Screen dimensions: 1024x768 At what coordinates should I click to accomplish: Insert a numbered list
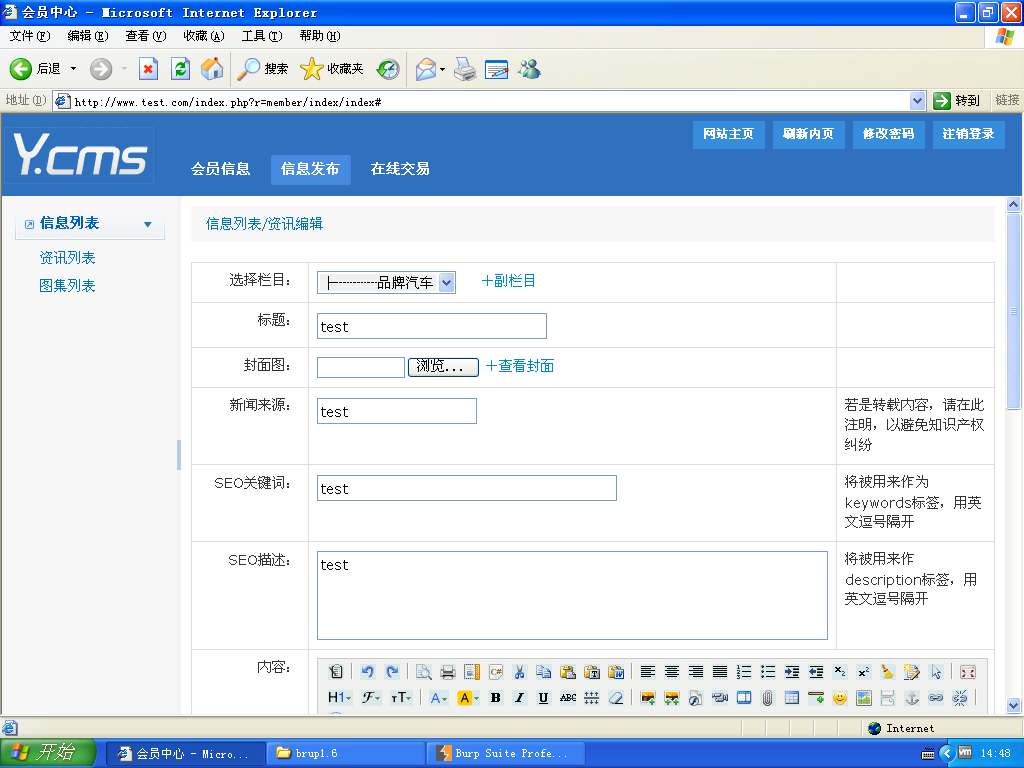pyautogui.click(x=744, y=671)
